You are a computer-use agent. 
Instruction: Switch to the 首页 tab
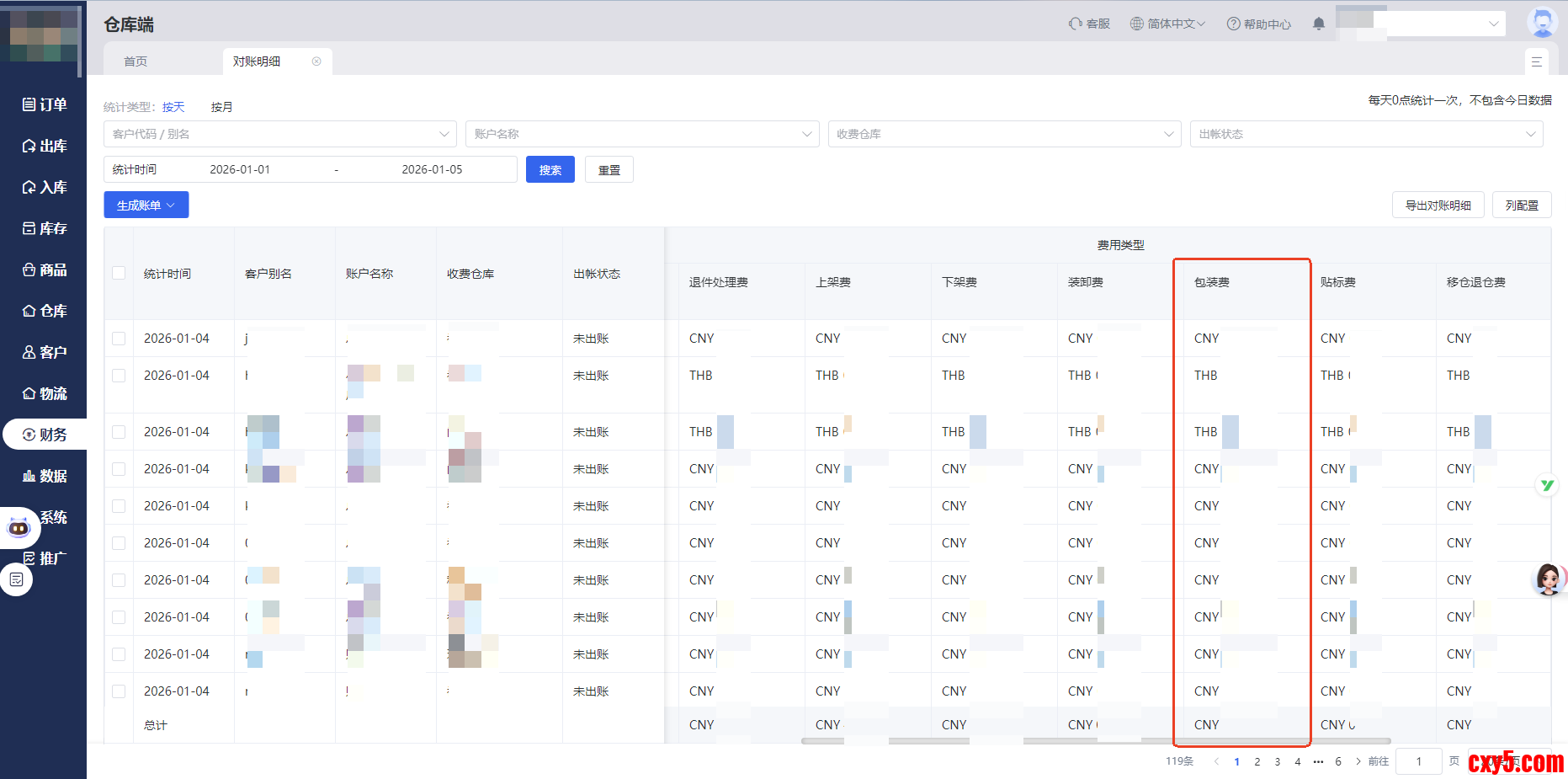pyautogui.click(x=136, y=61)
